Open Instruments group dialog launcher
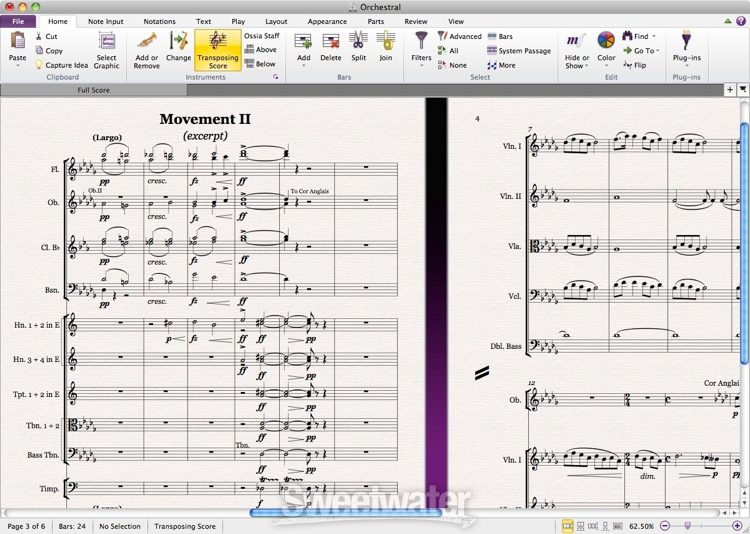The height and width of the screenshot is (534, 750). tap(276, 77)
